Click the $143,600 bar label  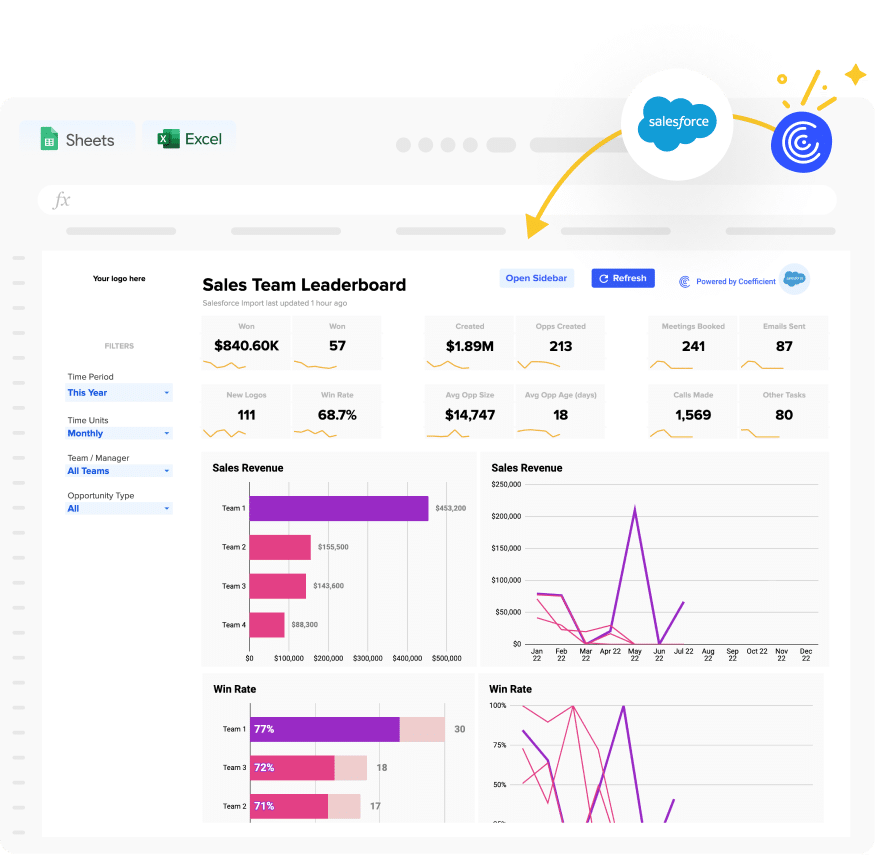coord(328,586)
